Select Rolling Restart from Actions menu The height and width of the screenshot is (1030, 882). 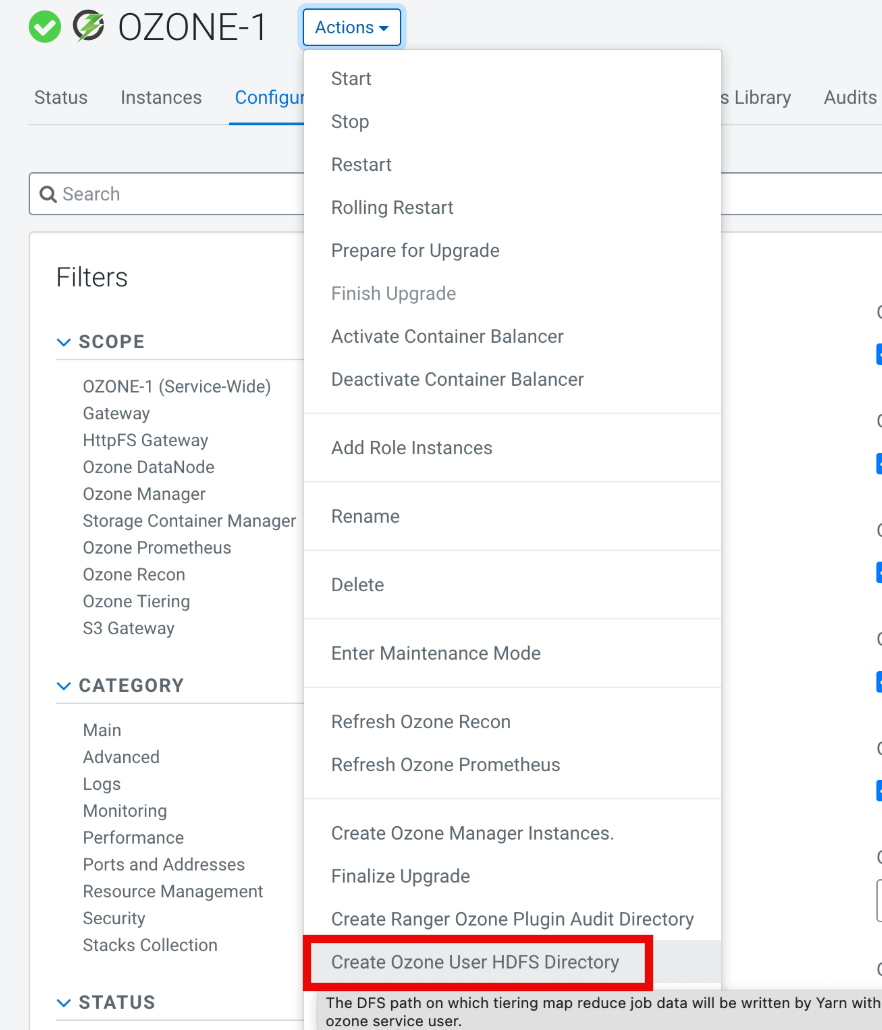click(x=392, y=208)
